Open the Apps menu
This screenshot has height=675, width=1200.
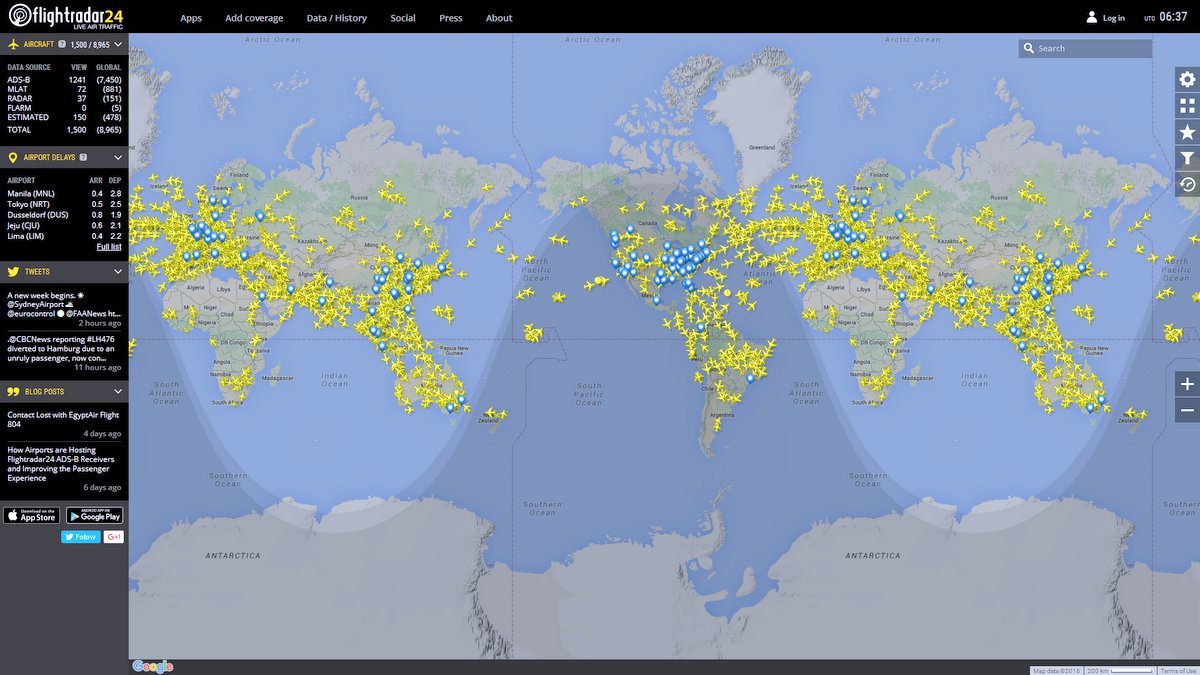point(191,18)
